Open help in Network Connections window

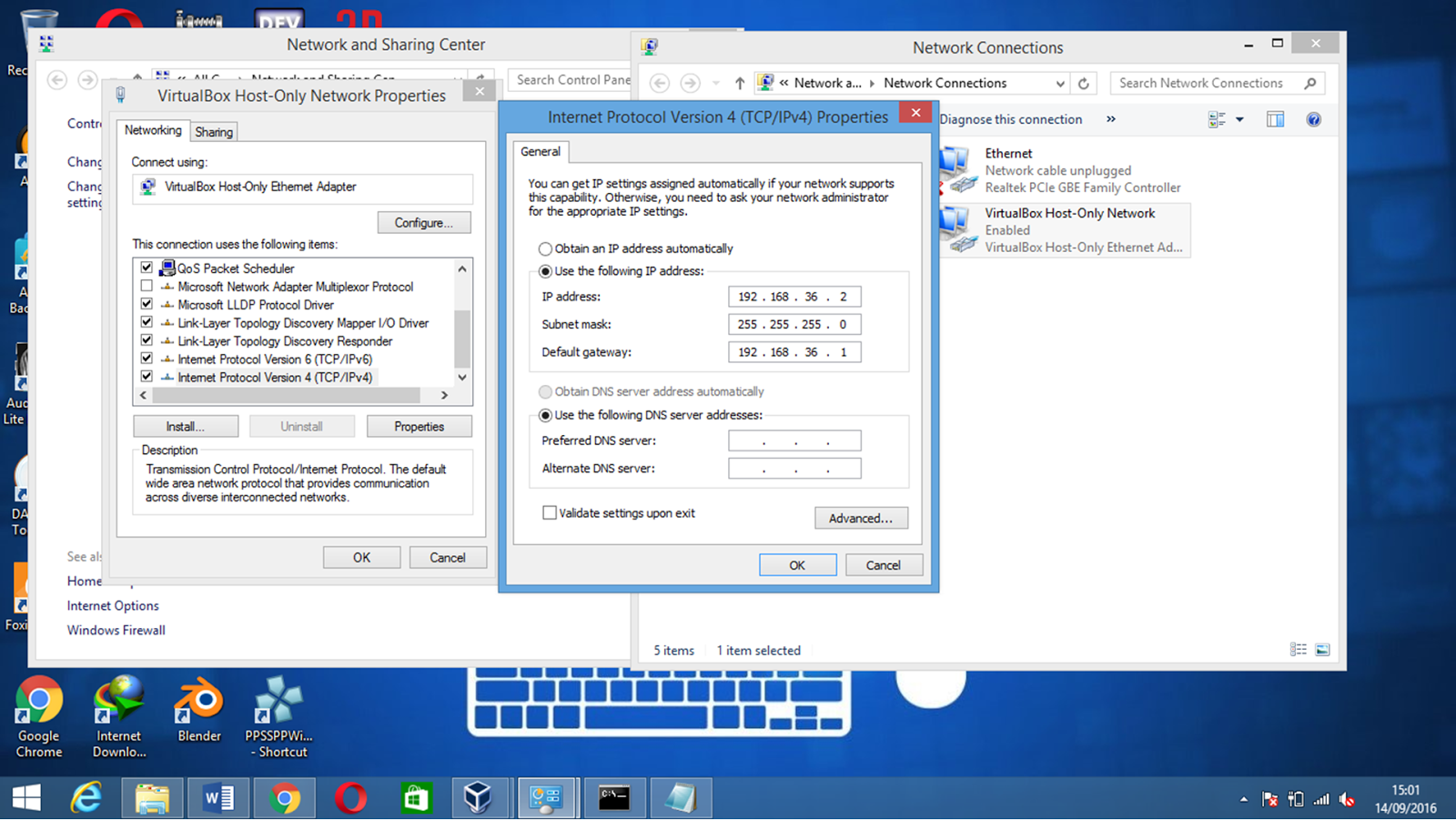(x=1313, y=119)
